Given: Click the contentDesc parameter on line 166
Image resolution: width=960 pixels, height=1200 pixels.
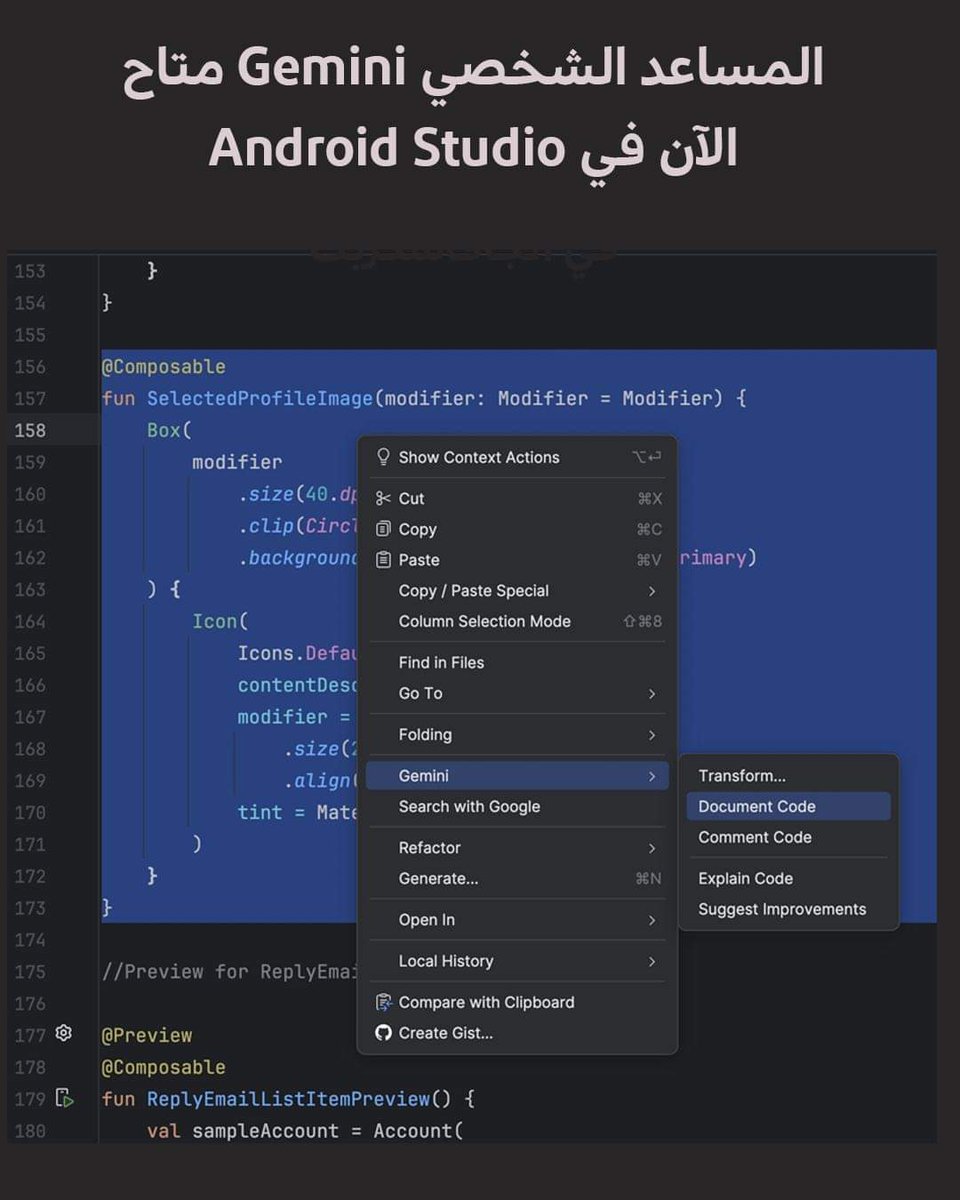Looking at the screenshot, I should [298, 685].
